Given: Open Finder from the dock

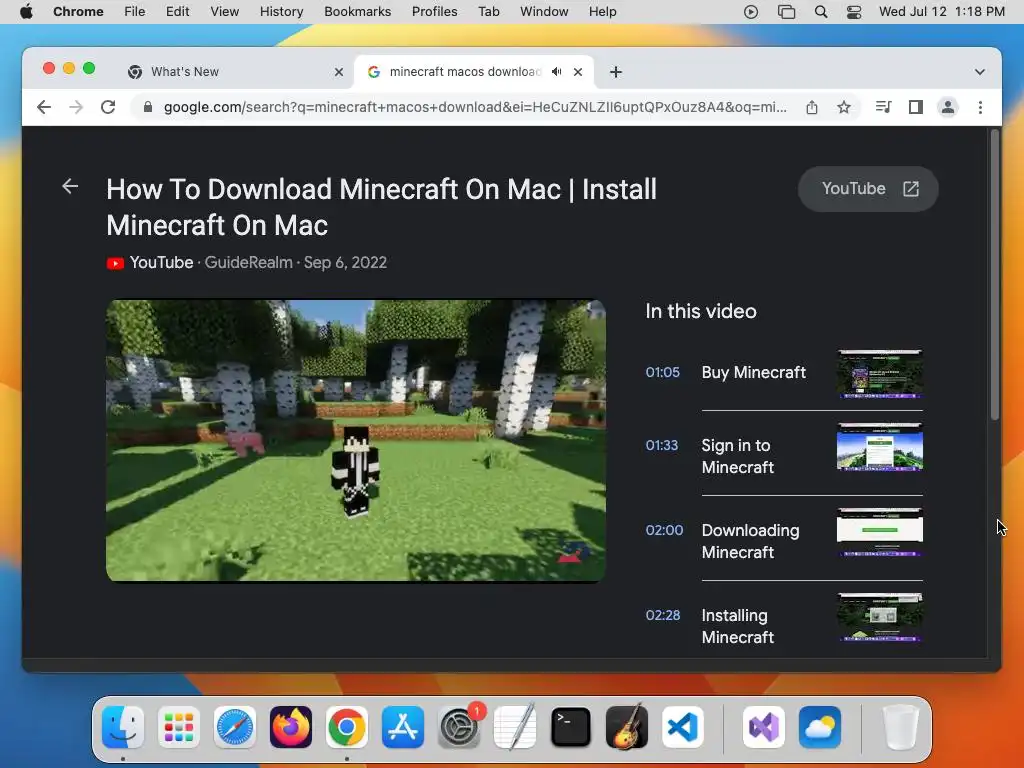Looking at the screenshot, I should coord(123,727).
